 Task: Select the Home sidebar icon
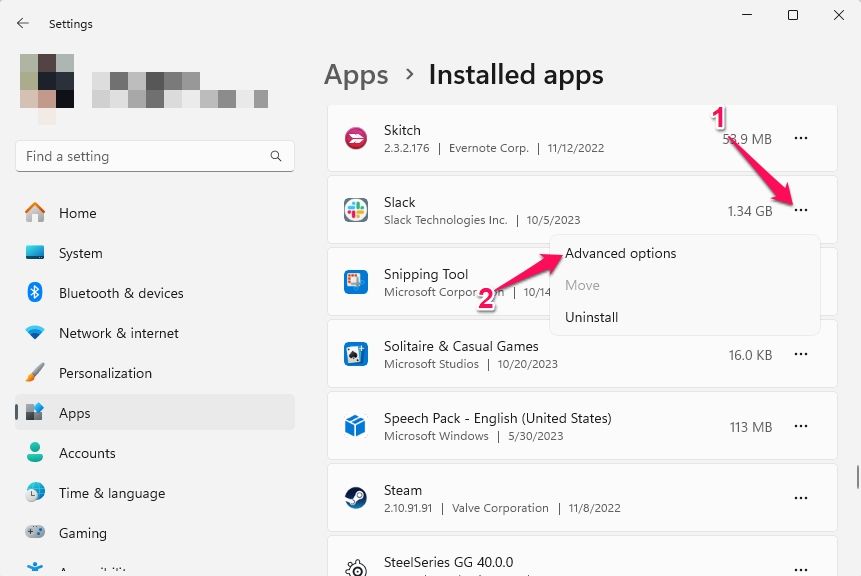click(x=33, y=213)
